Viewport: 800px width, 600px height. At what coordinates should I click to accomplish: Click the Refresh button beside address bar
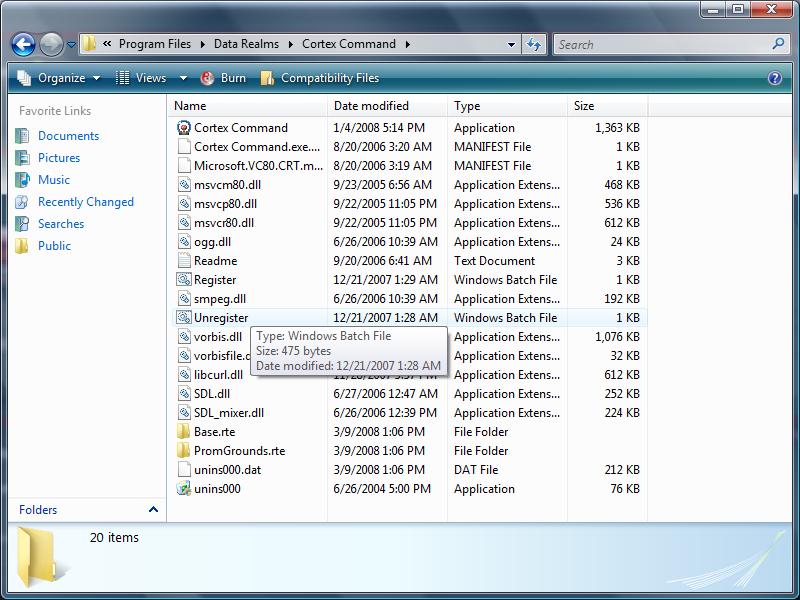(534, 44)
